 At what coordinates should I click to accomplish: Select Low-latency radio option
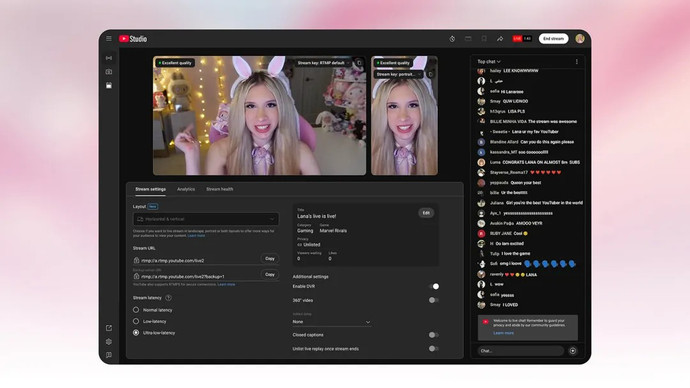(x=136, y=321)
